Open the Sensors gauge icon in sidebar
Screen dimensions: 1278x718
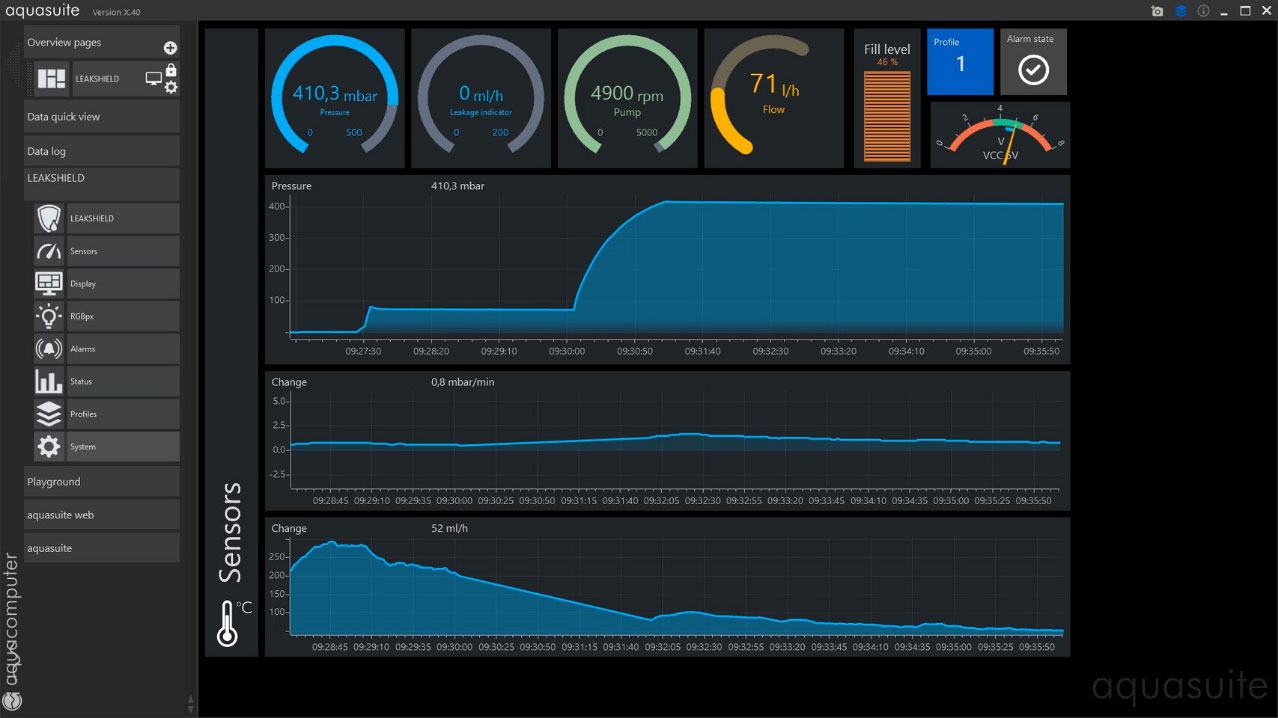point(49,251)
